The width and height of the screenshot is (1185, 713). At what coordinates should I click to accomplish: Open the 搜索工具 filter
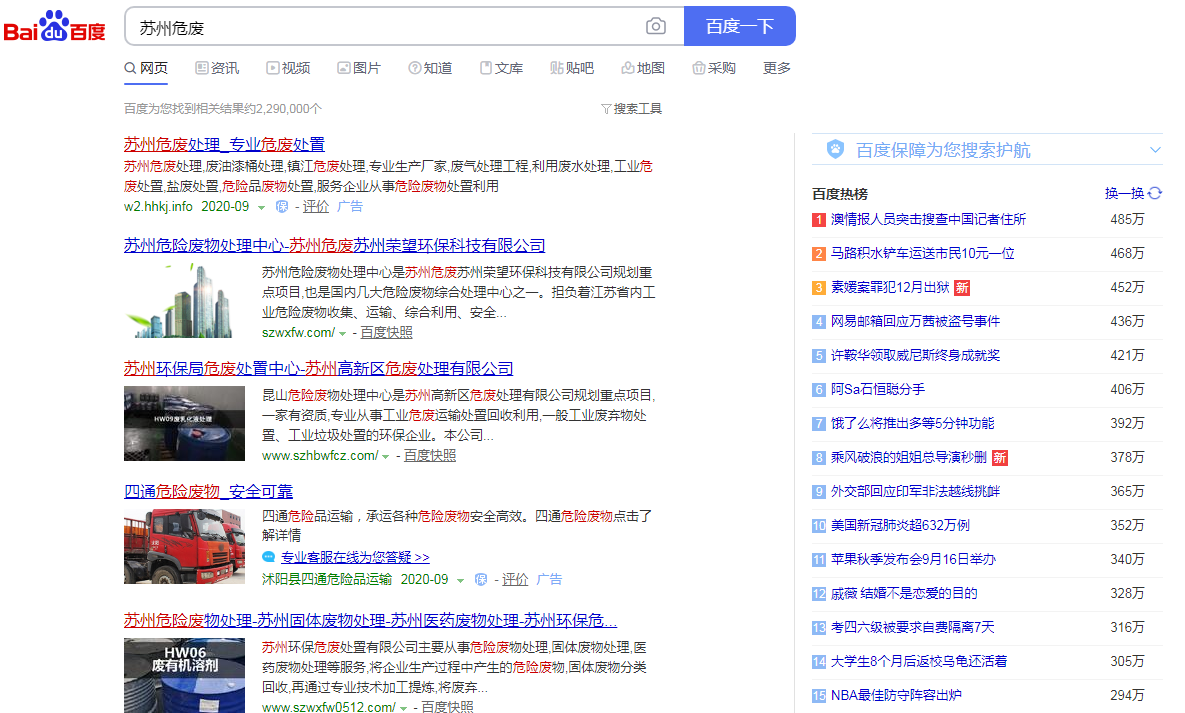click(631, 109)
